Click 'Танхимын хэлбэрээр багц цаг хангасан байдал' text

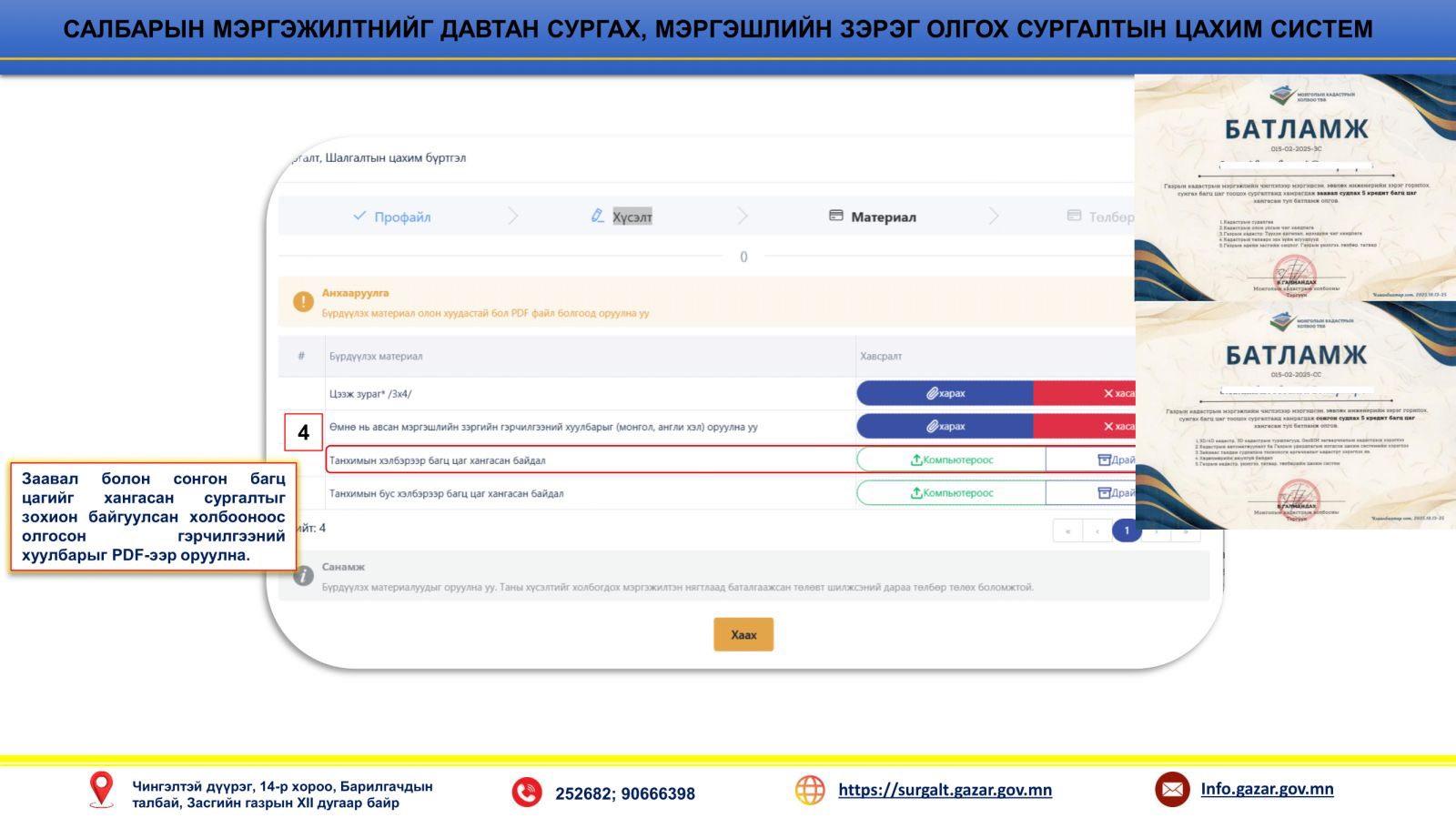click(437, 460)
